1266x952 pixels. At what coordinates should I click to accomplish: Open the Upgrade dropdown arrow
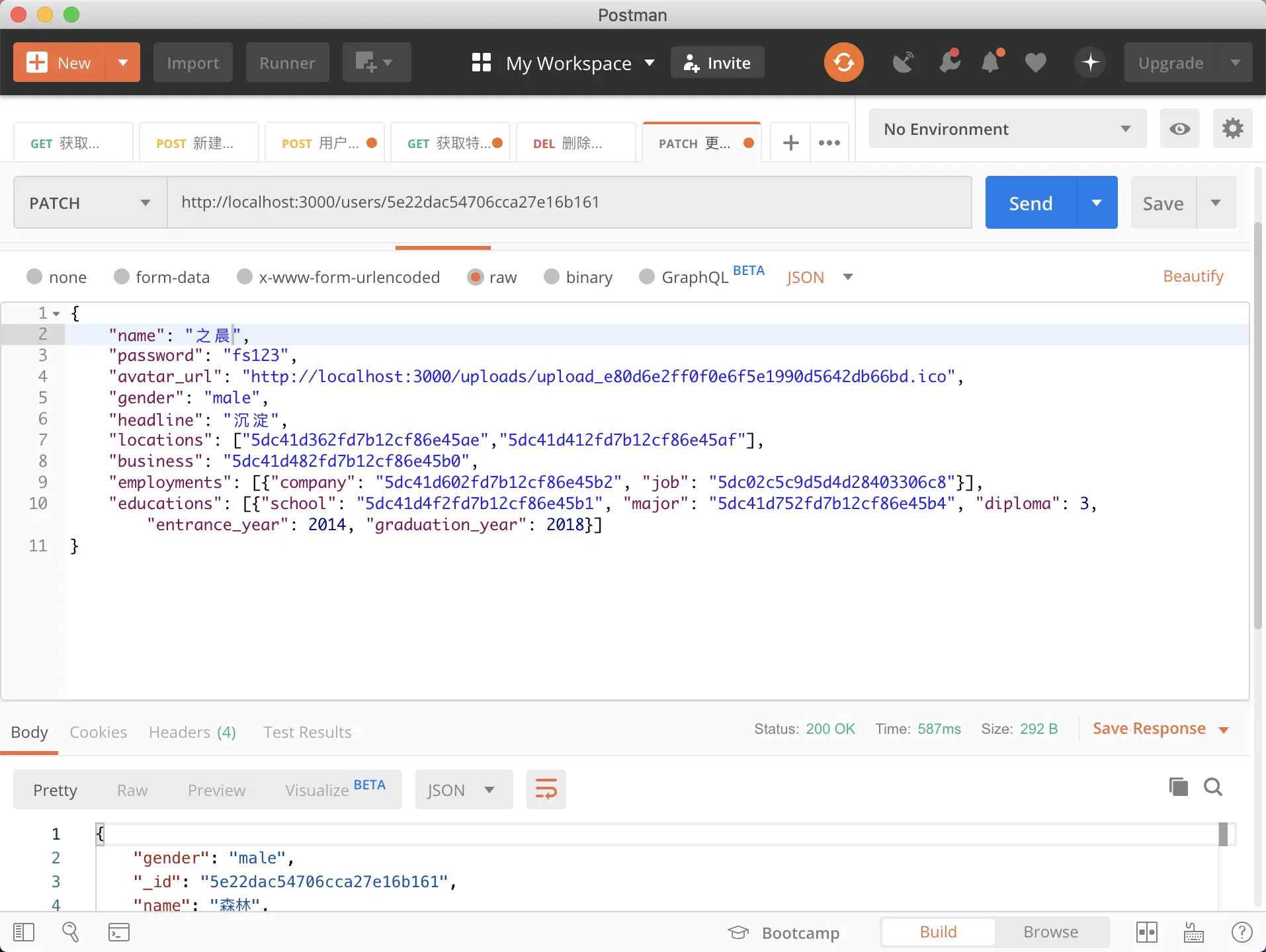pos(1236,63)
